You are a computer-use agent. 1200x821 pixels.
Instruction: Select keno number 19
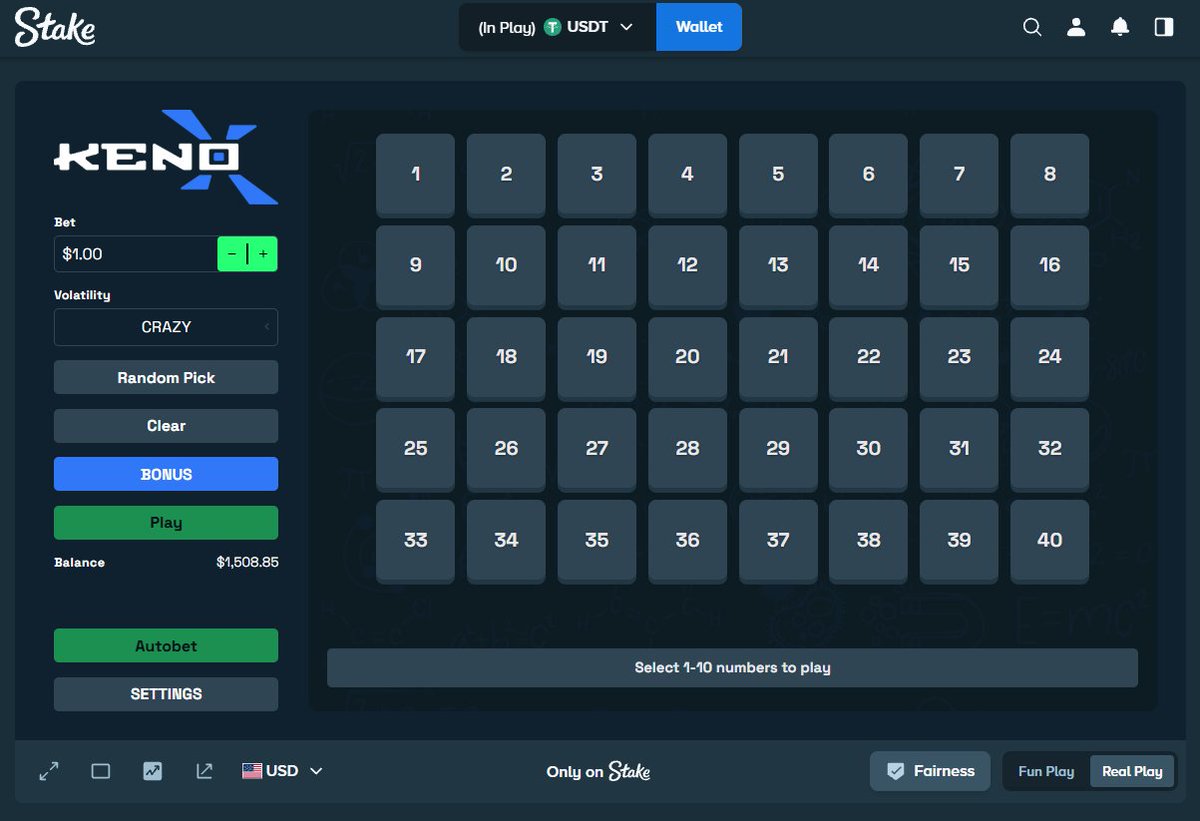(597, 358)
